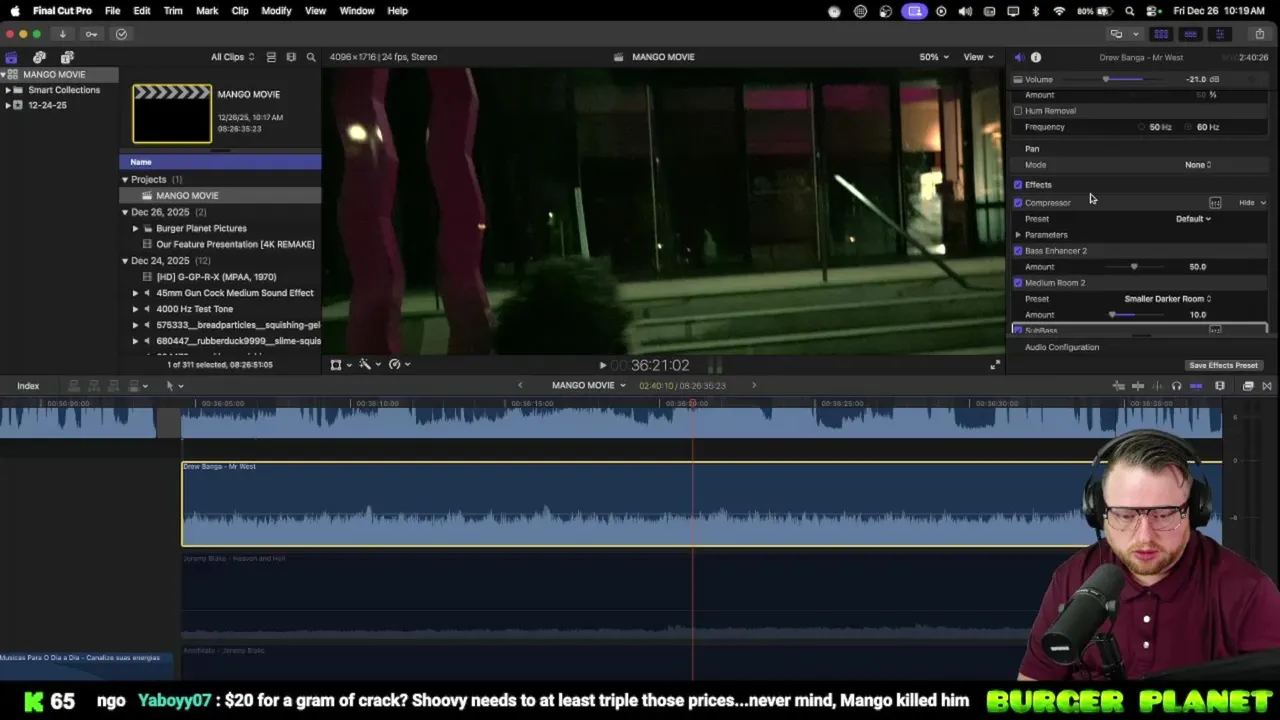Show the Libraries sidebar clapper icon
This screenshot has height=720, width=1280.
(11, 57)
